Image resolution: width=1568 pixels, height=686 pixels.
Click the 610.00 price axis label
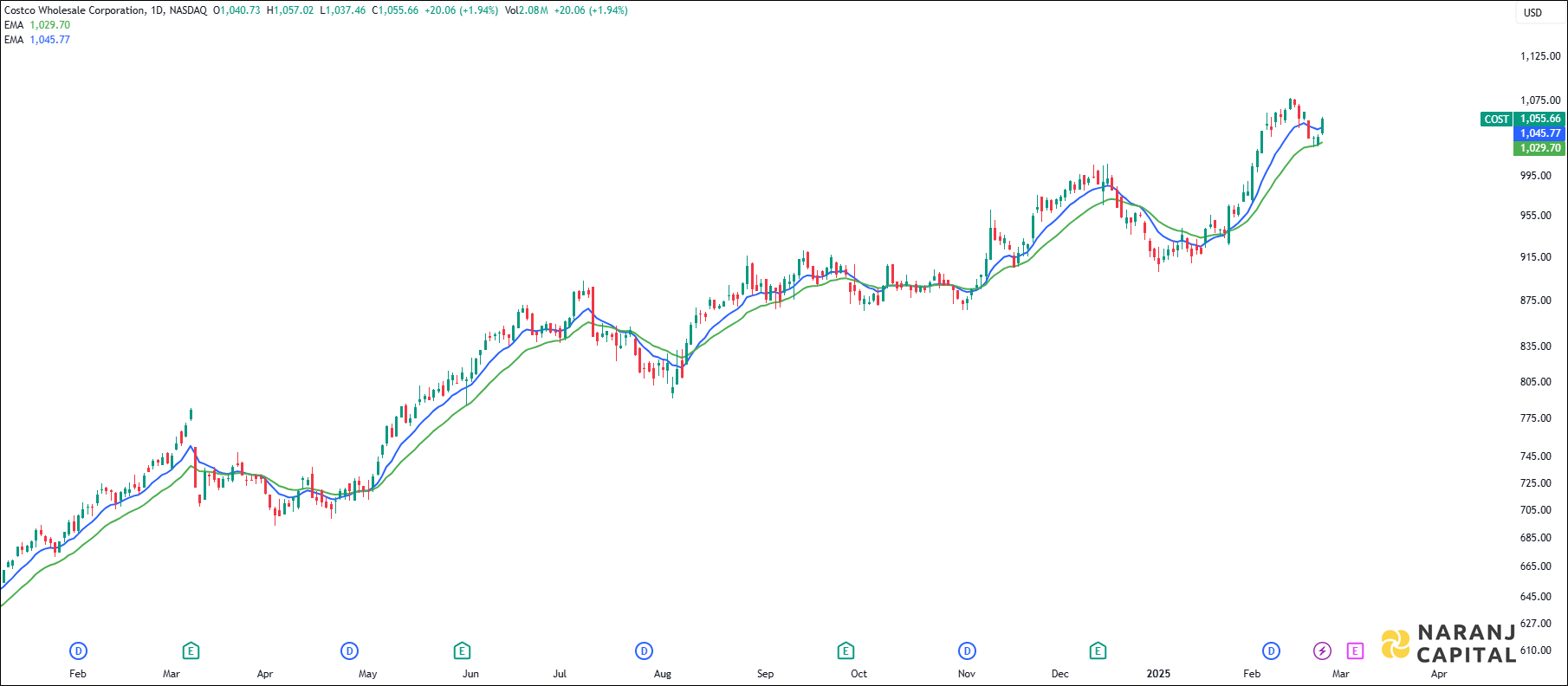click(1536, 650)
